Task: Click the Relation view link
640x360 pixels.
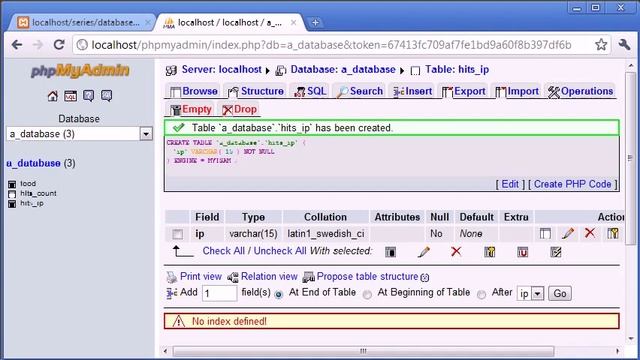Action: 269,276
